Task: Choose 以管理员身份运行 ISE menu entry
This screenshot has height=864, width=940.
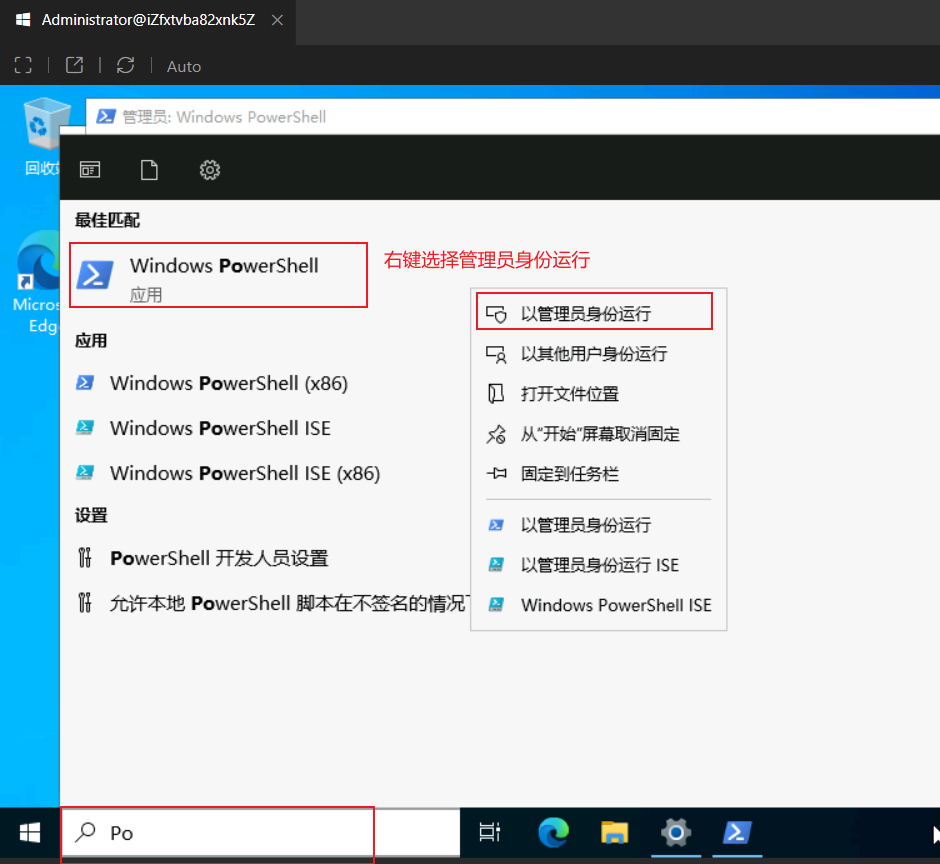Action: [x=599, y=565]
